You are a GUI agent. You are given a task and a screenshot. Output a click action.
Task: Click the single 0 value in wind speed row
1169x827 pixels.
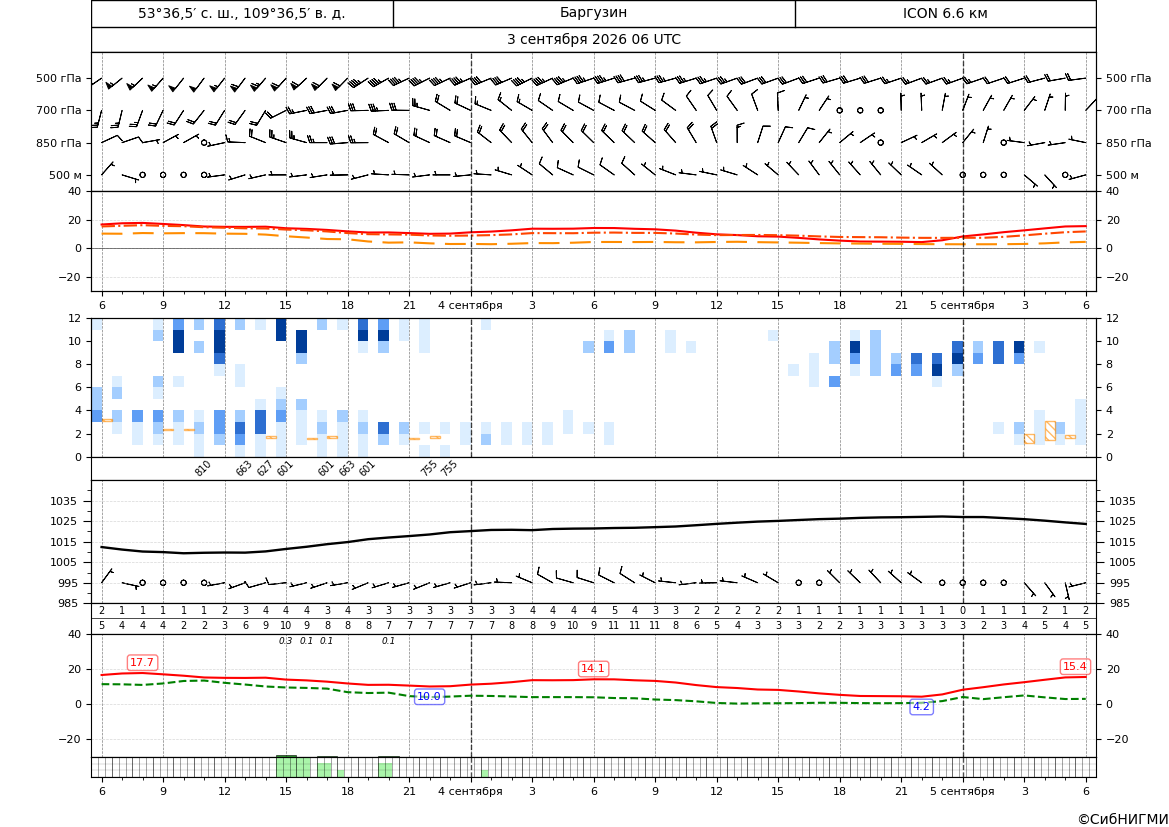(962, 610)
